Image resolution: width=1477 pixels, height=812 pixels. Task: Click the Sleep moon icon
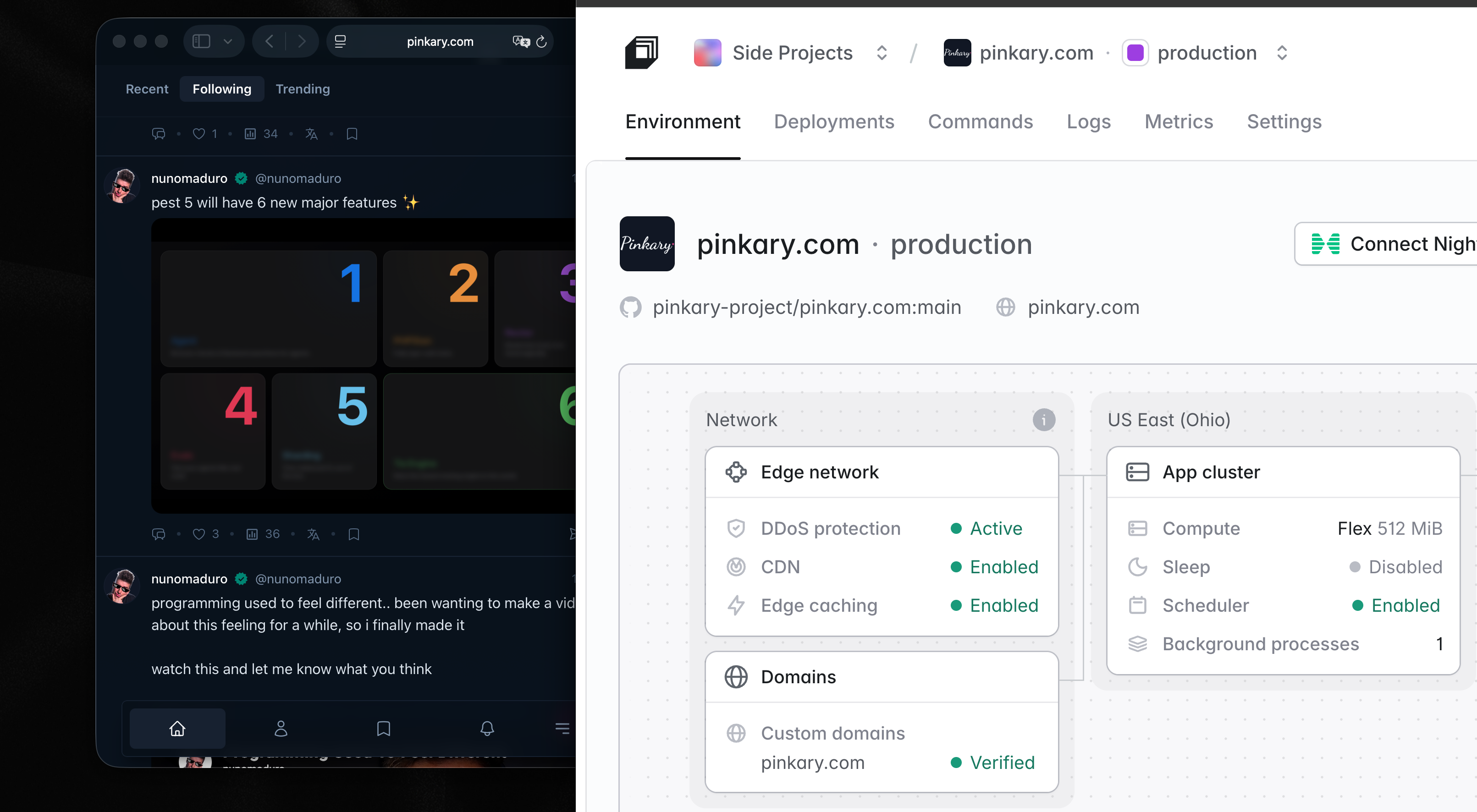(x=1138, y=567)
